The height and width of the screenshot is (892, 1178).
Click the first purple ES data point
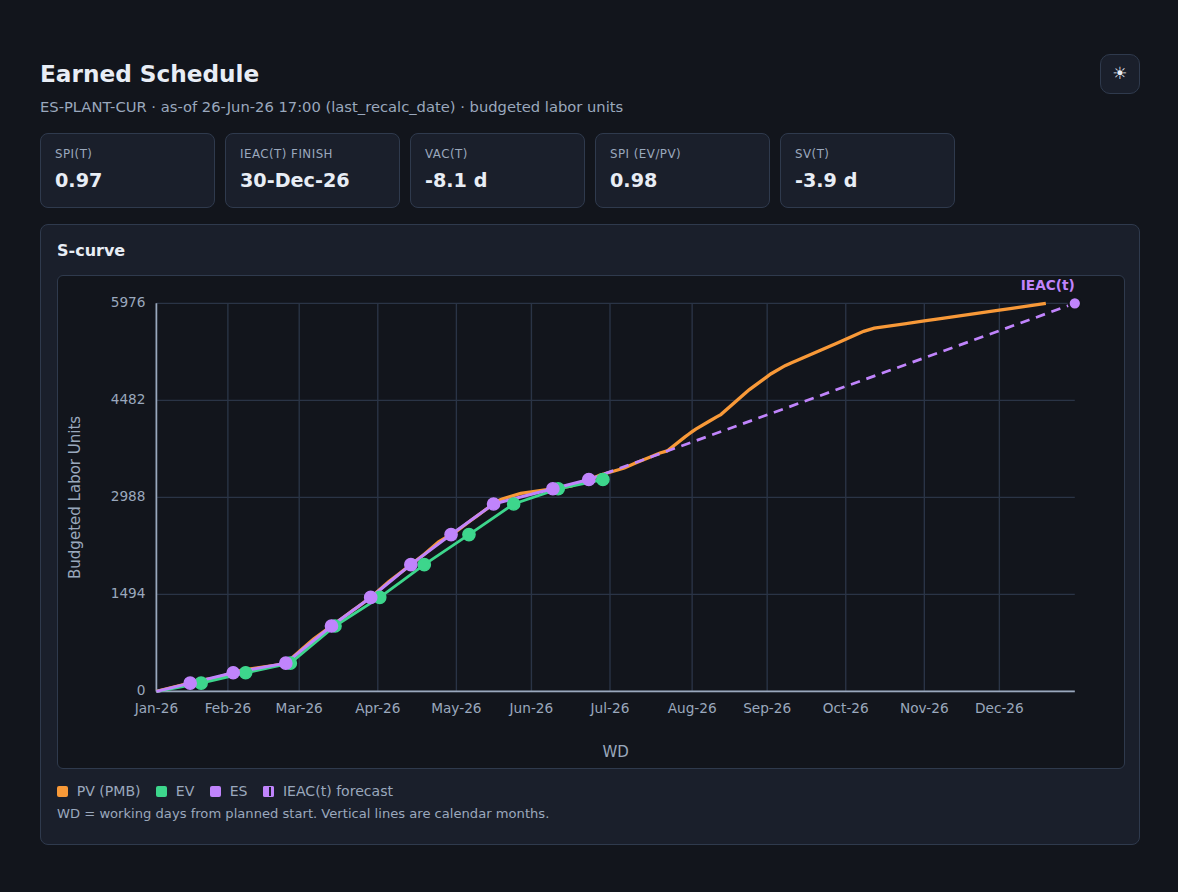click(x=190, y=683)
